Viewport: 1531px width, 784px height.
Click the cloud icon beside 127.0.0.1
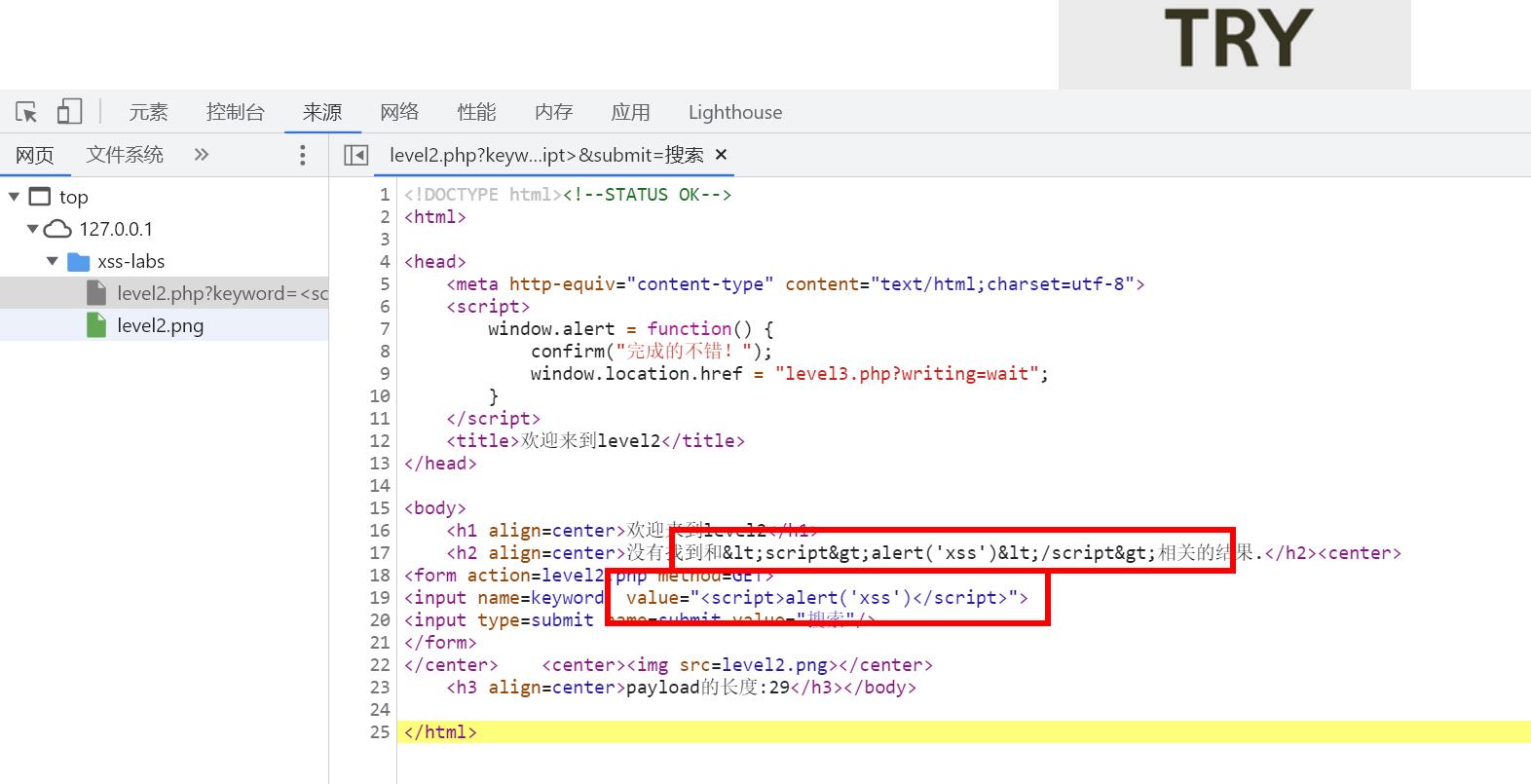tap(58, 229)
